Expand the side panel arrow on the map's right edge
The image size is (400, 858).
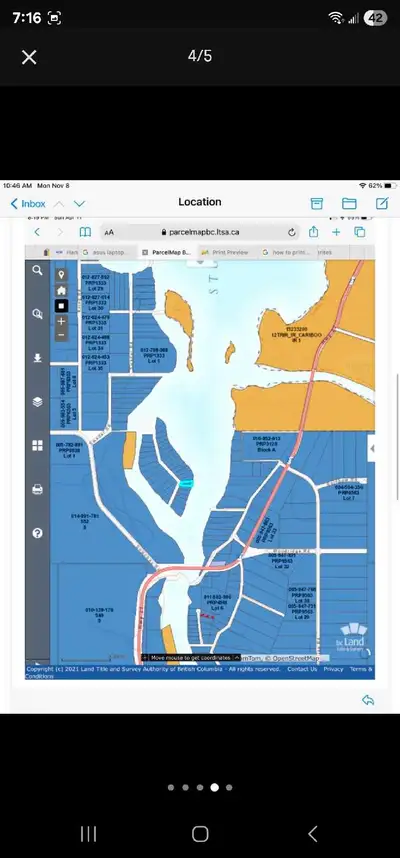[x=372, y=449]
